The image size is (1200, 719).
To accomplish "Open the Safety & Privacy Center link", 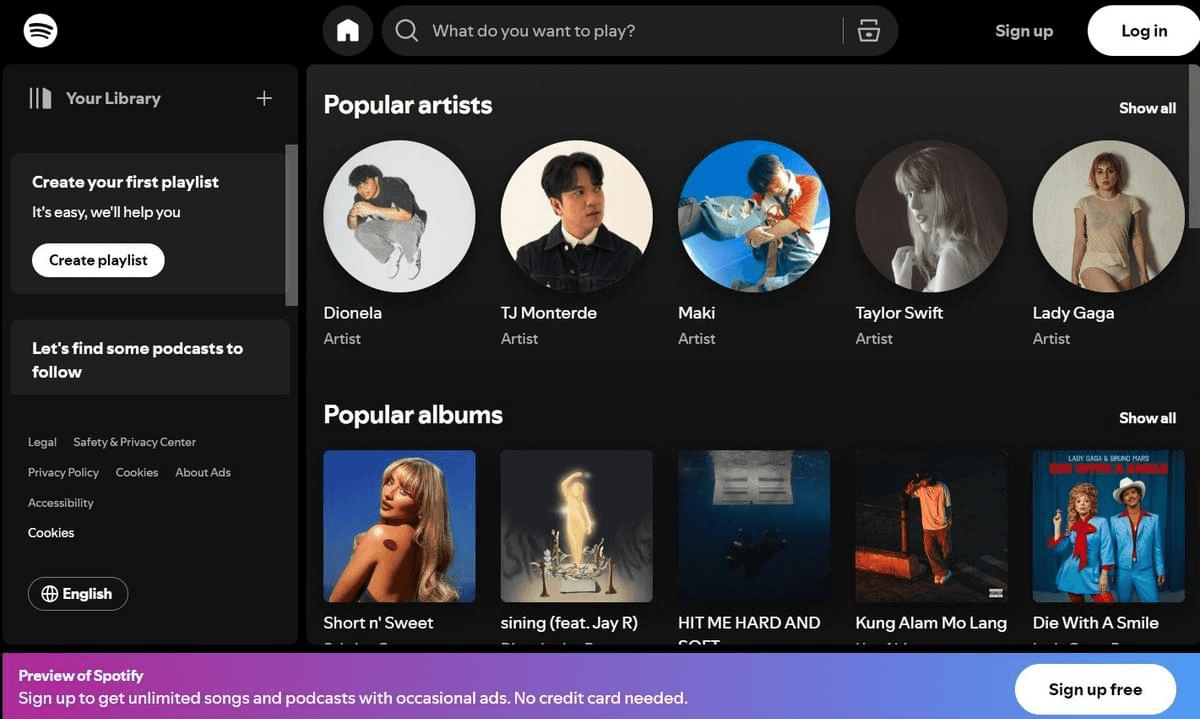I will pyautogui.click(x=134, y=441).
